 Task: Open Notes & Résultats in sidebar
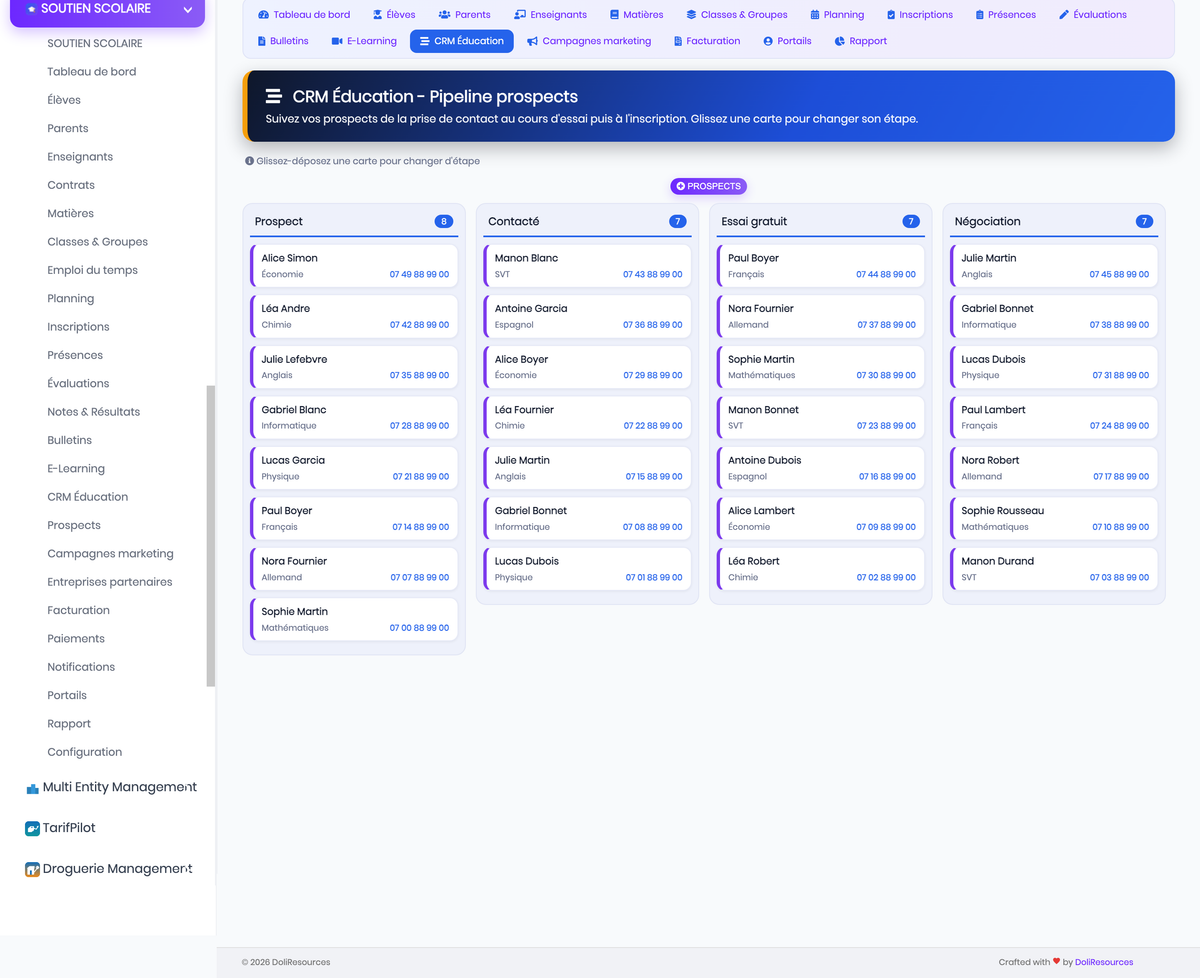(x=93, y=412)
